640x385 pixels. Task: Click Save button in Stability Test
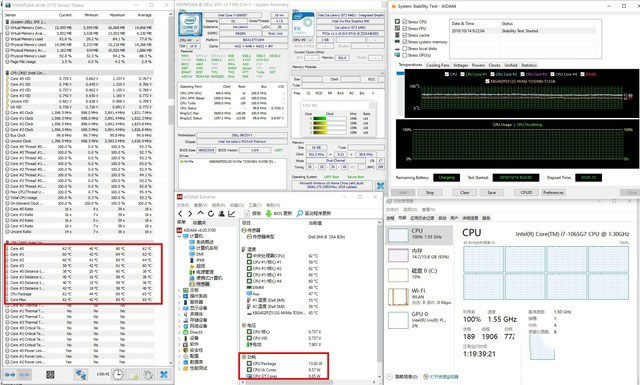point(492,192)
